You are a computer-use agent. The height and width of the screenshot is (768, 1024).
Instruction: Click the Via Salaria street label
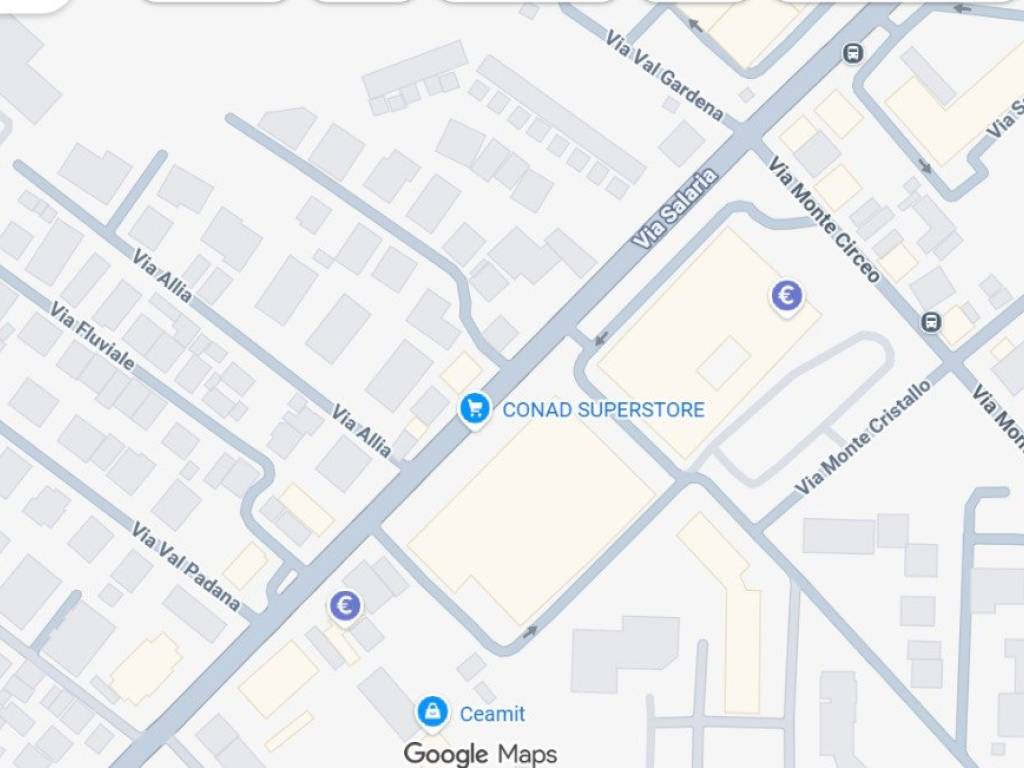(x=676, y=208)
